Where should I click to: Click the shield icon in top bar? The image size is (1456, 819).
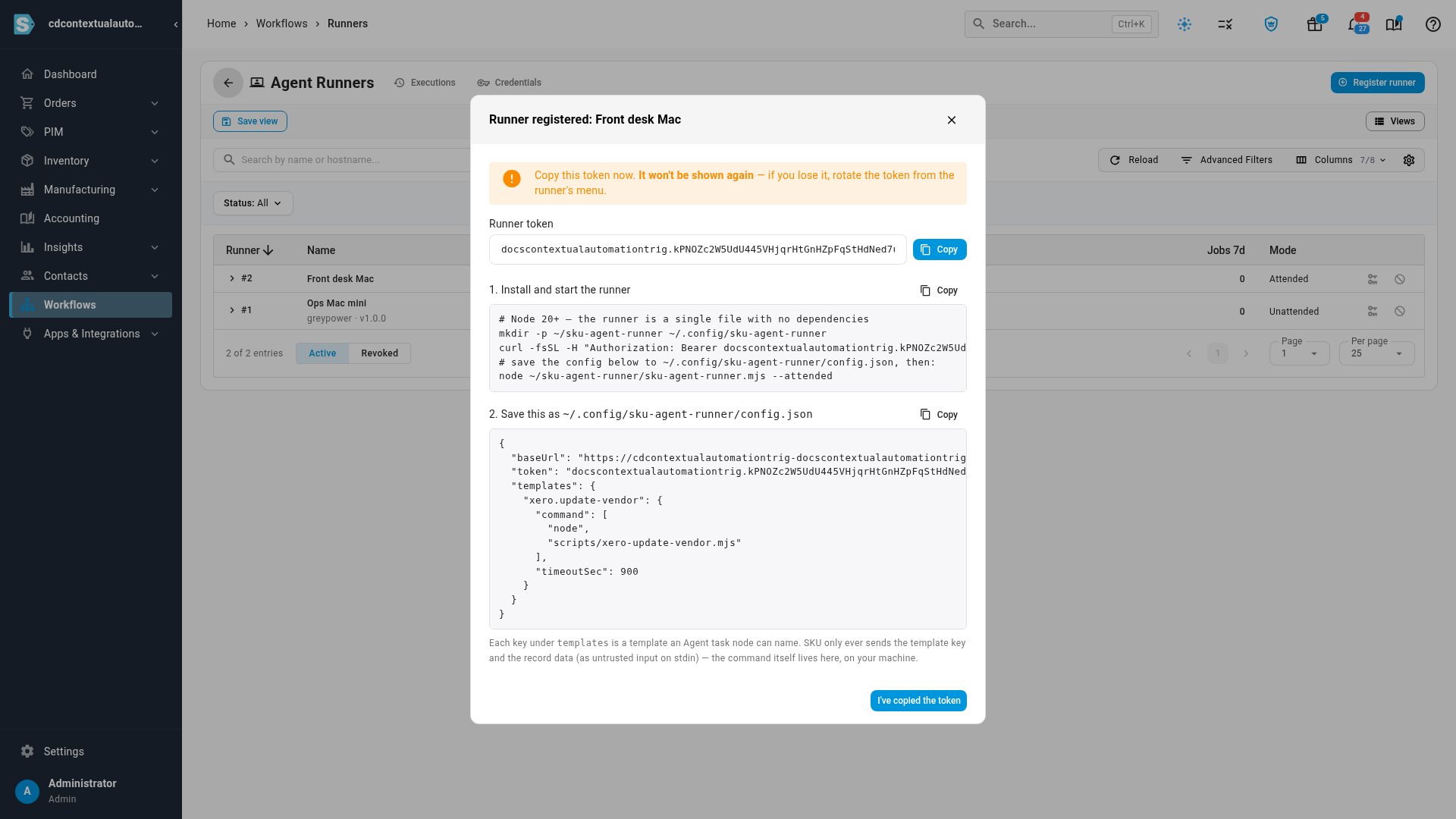(x=1271, y=24)
